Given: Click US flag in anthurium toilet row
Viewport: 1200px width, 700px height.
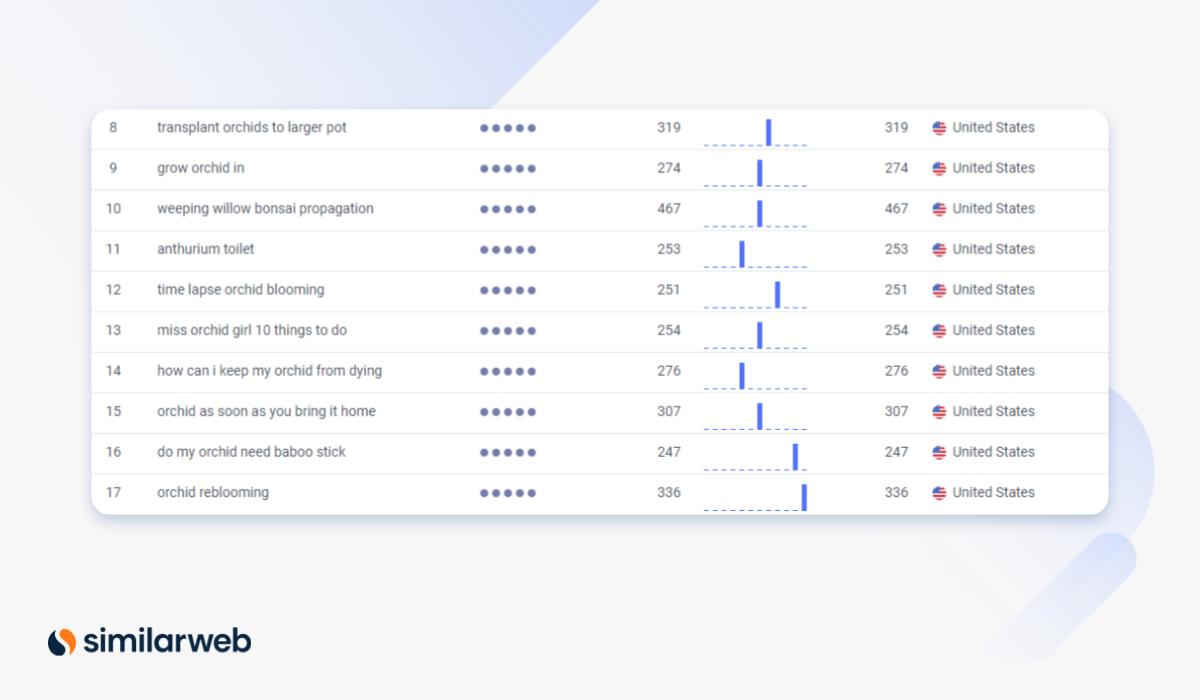Looking at the screenshot, I should pyautogui.click(x=939, y=250).
